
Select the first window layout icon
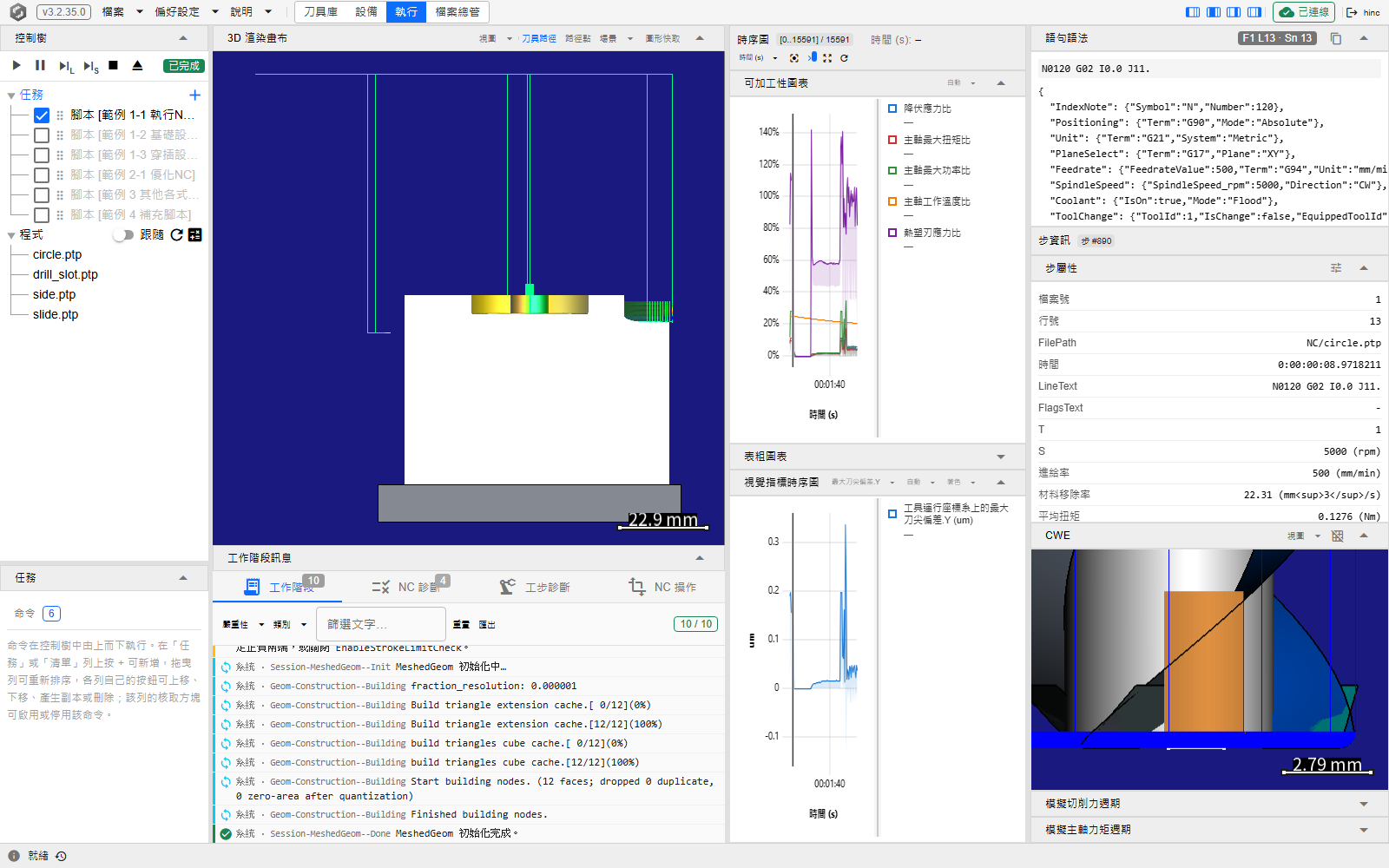pos(1193,12)
